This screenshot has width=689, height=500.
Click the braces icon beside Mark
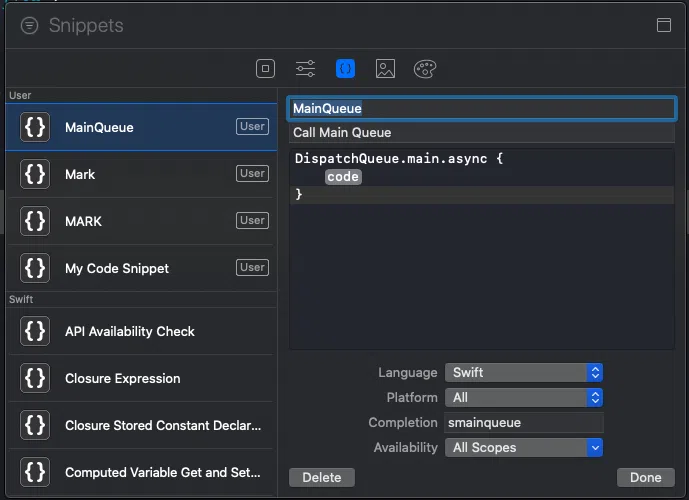click(x=35, y=174)
